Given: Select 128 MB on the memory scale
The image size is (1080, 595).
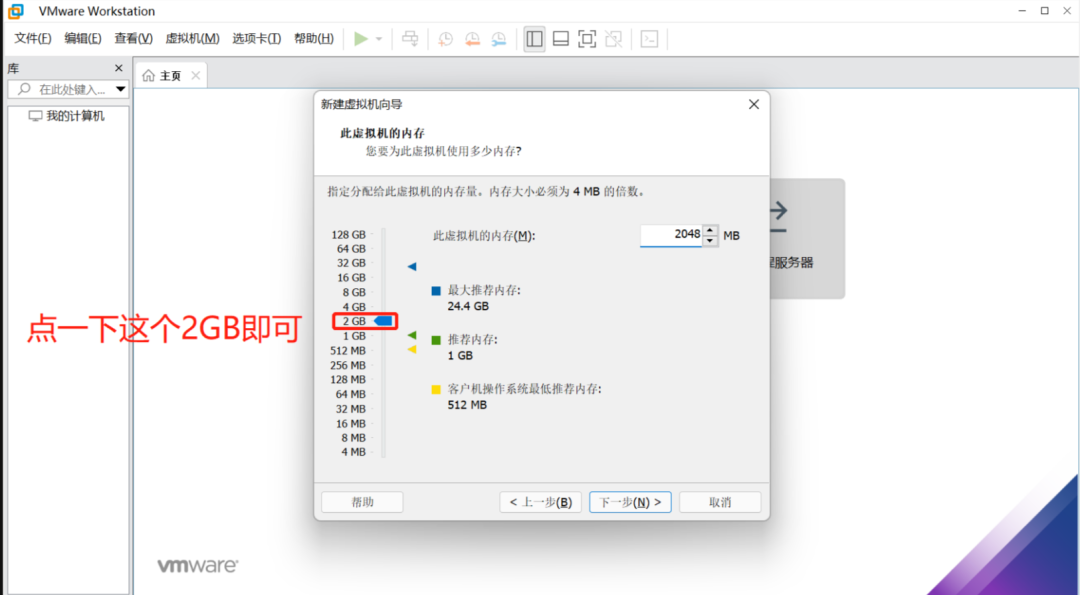Looking at the screenshot, I should click(x=348, y=379).
